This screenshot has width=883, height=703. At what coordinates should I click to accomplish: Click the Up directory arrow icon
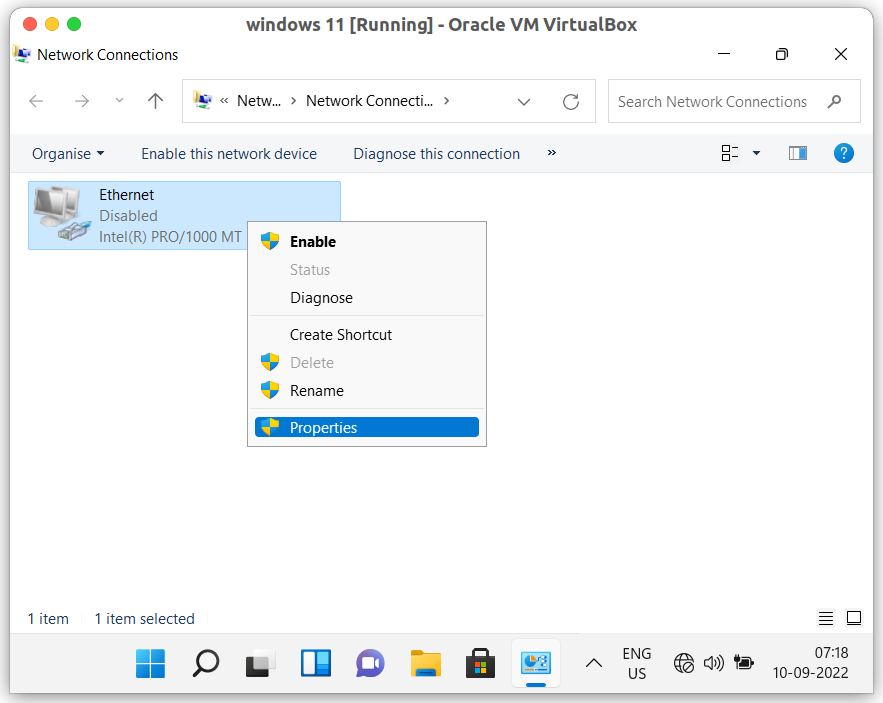[155, 101]
